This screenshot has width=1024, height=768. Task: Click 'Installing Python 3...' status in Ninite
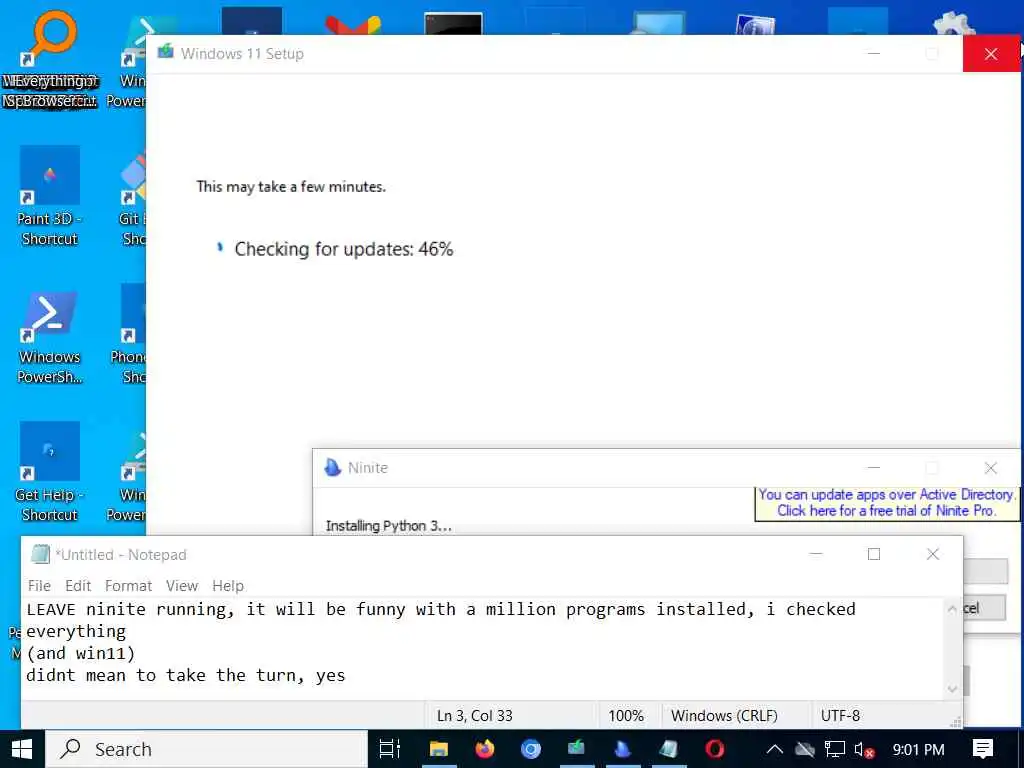[x=389, y=526]
